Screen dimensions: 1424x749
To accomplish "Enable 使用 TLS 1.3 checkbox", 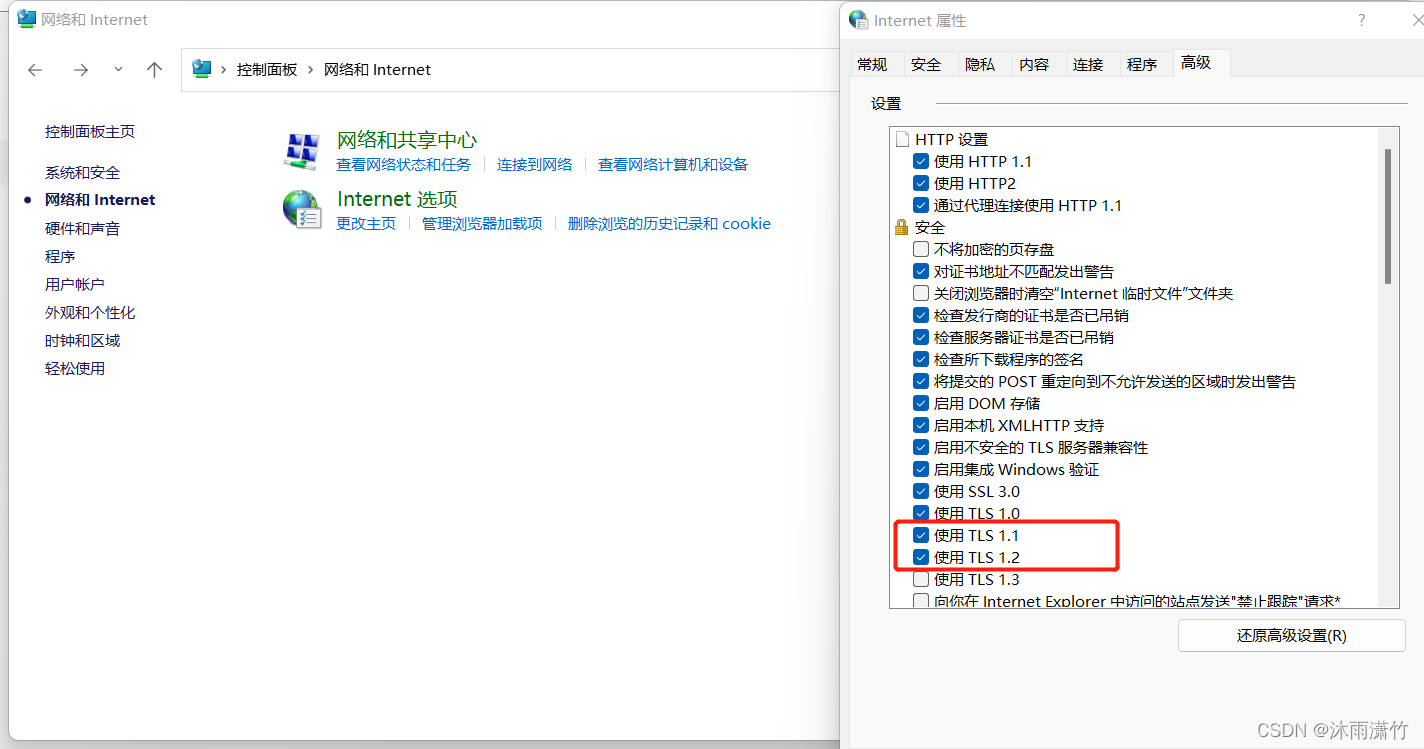I will pyautogui.click(x=921, y=579).
